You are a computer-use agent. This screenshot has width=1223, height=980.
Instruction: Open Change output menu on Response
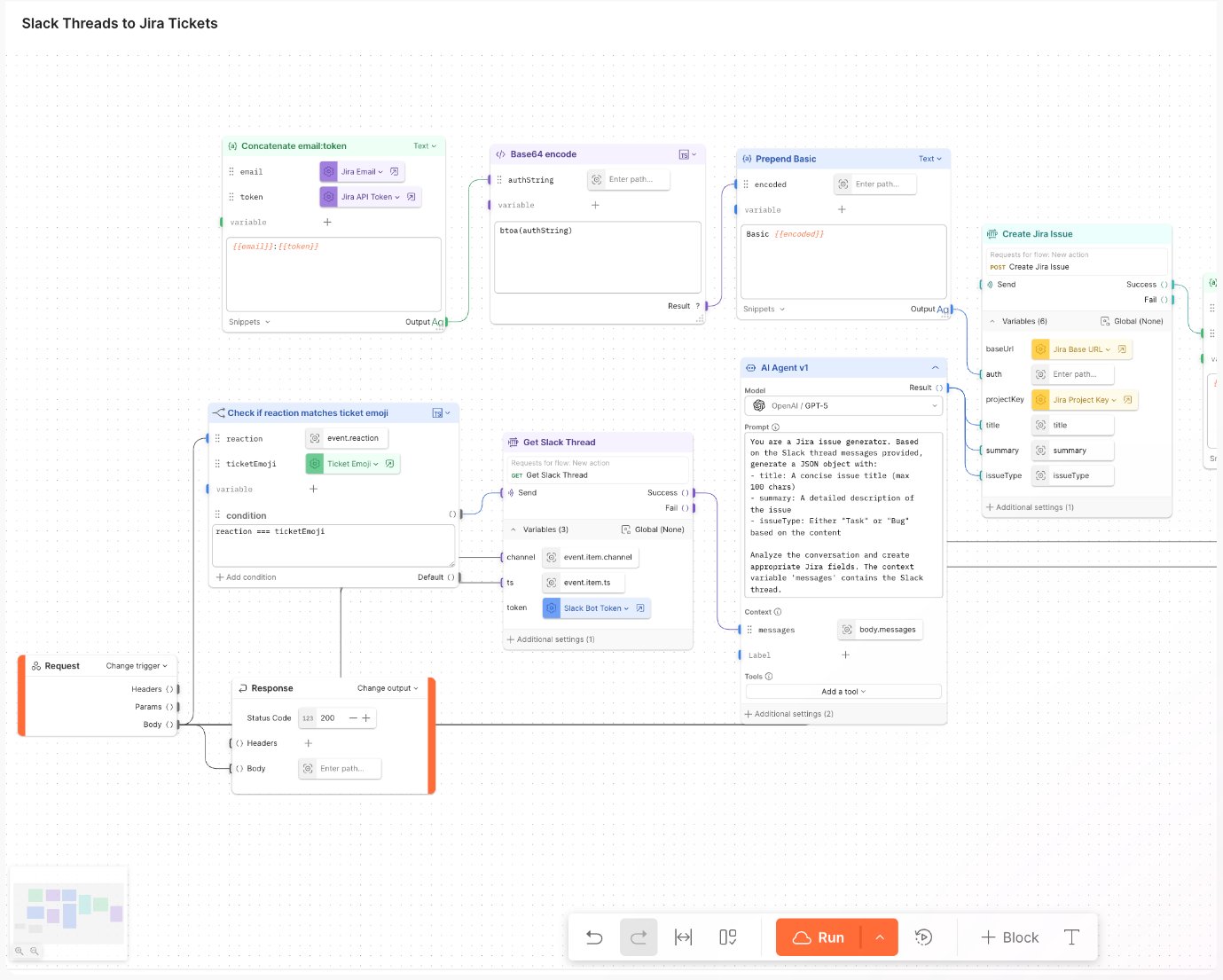[x=388, y=688]
